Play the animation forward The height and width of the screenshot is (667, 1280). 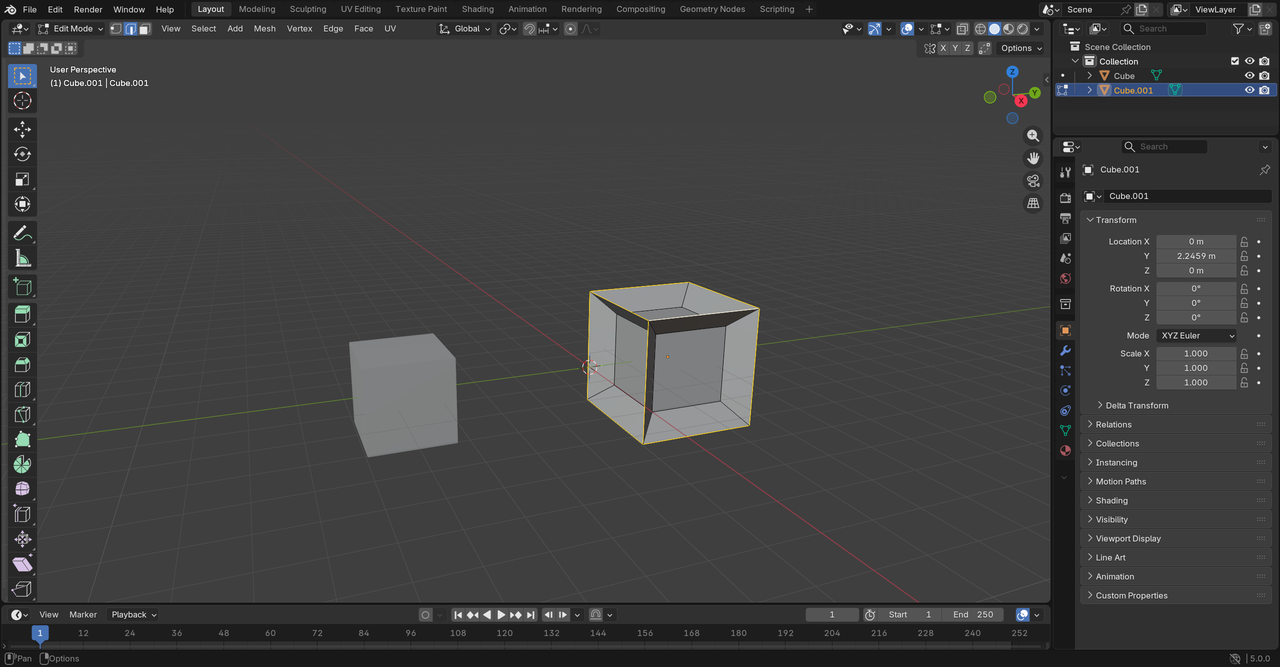pos(501,615)
